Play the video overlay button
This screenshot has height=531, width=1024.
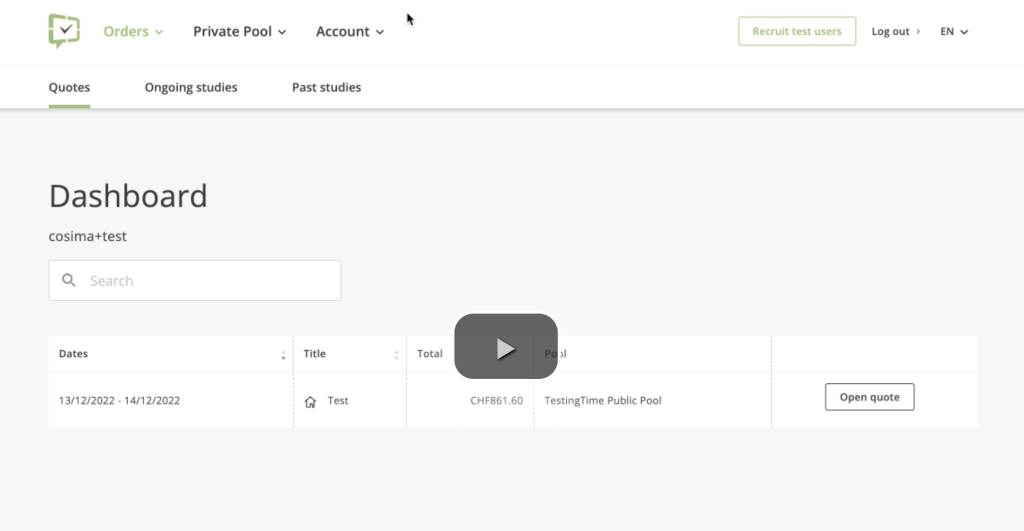click(x=506, y=346)
